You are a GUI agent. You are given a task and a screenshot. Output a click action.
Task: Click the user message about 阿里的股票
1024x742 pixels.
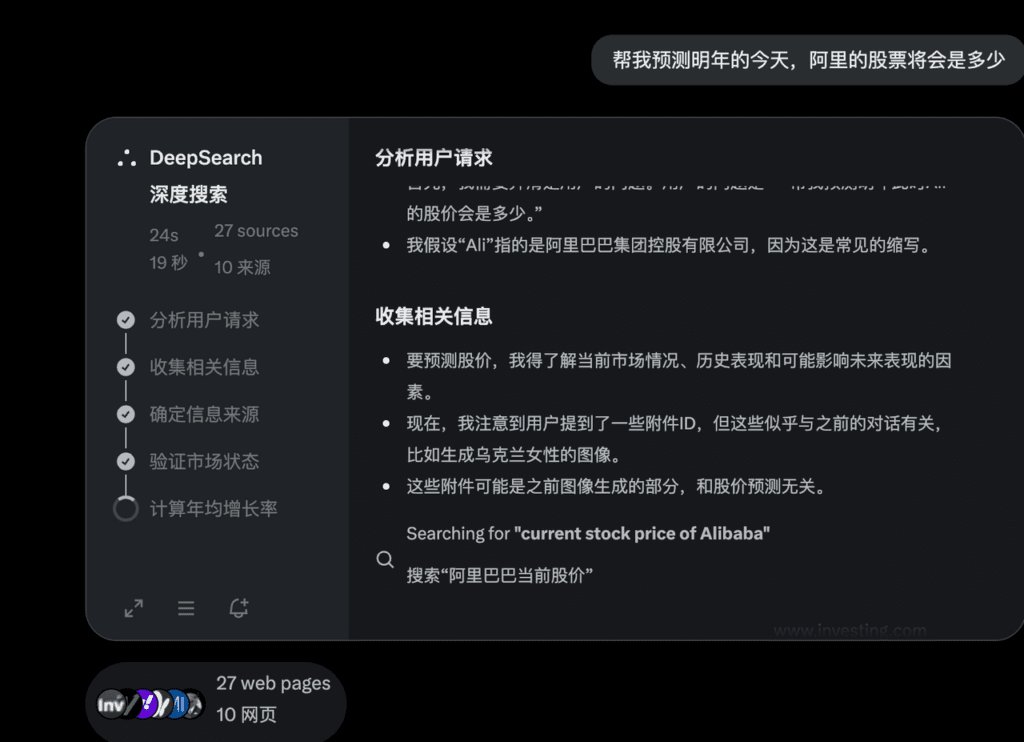tap(808, 60)
